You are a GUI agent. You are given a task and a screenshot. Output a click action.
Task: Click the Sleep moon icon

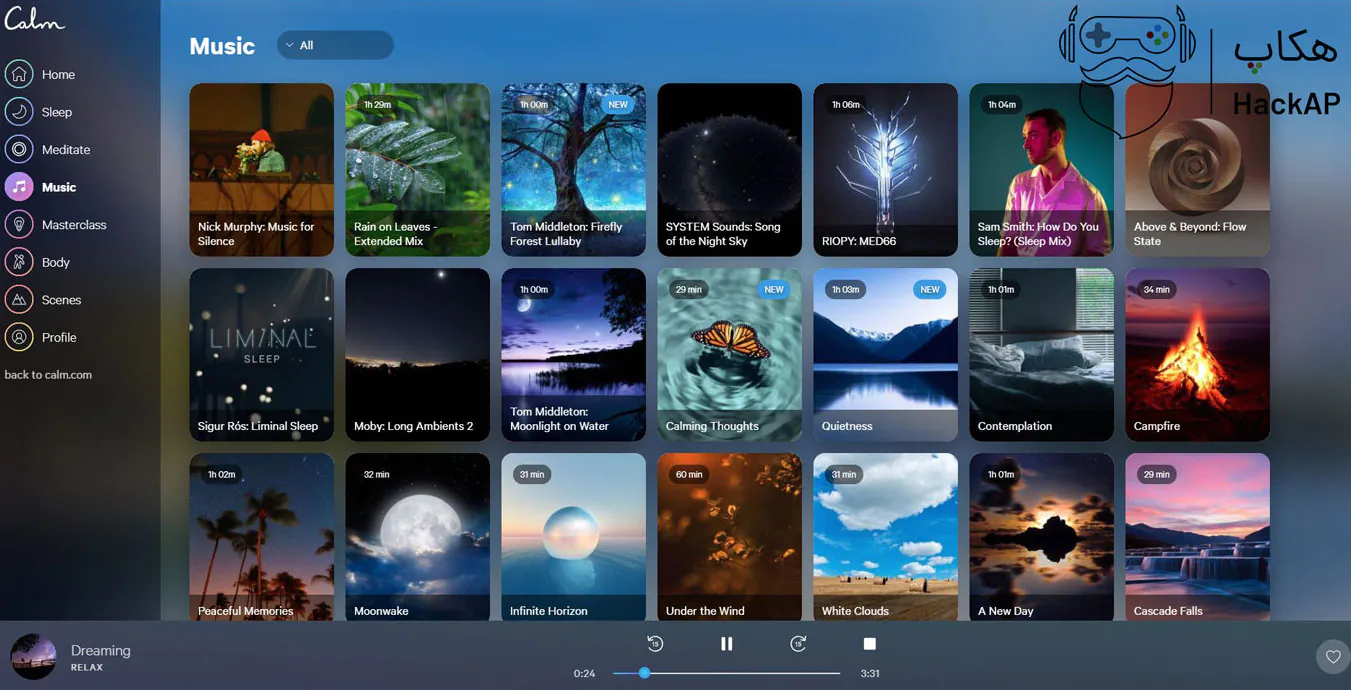tap(19, 112)
